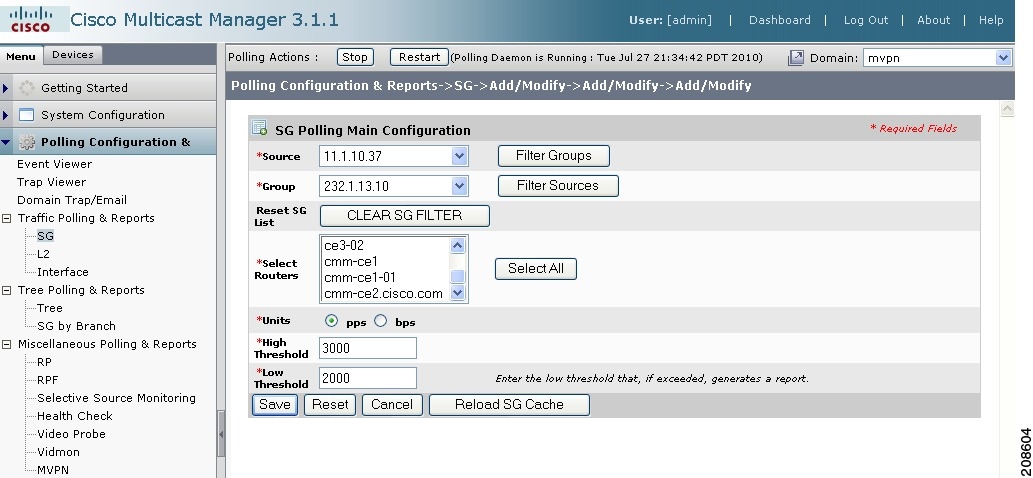Viewport: 1033px width, 478px height.
Task: Click the Polling Configuration gear icon
Action: tap(26, 142)
